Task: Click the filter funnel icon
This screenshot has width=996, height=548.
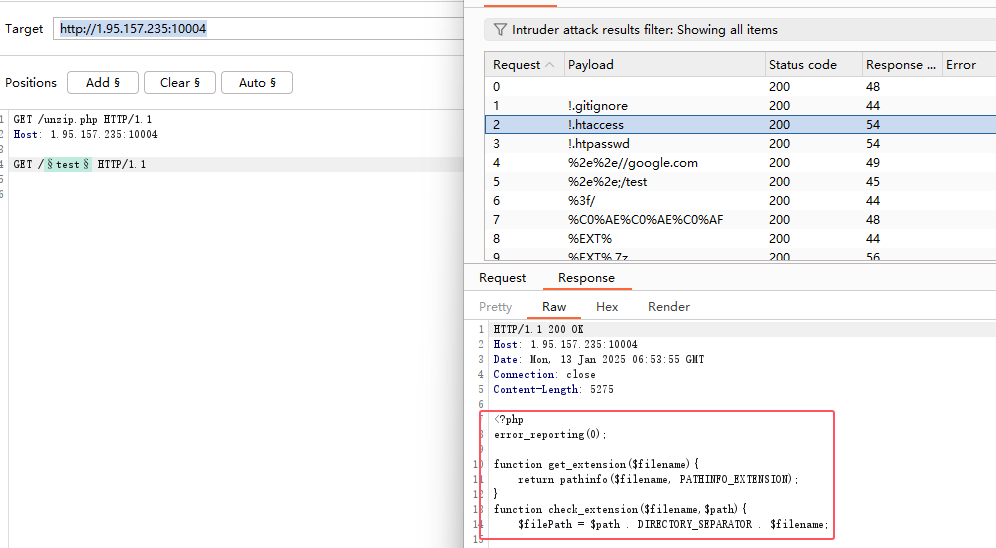Action: click(x=500, y=30)
